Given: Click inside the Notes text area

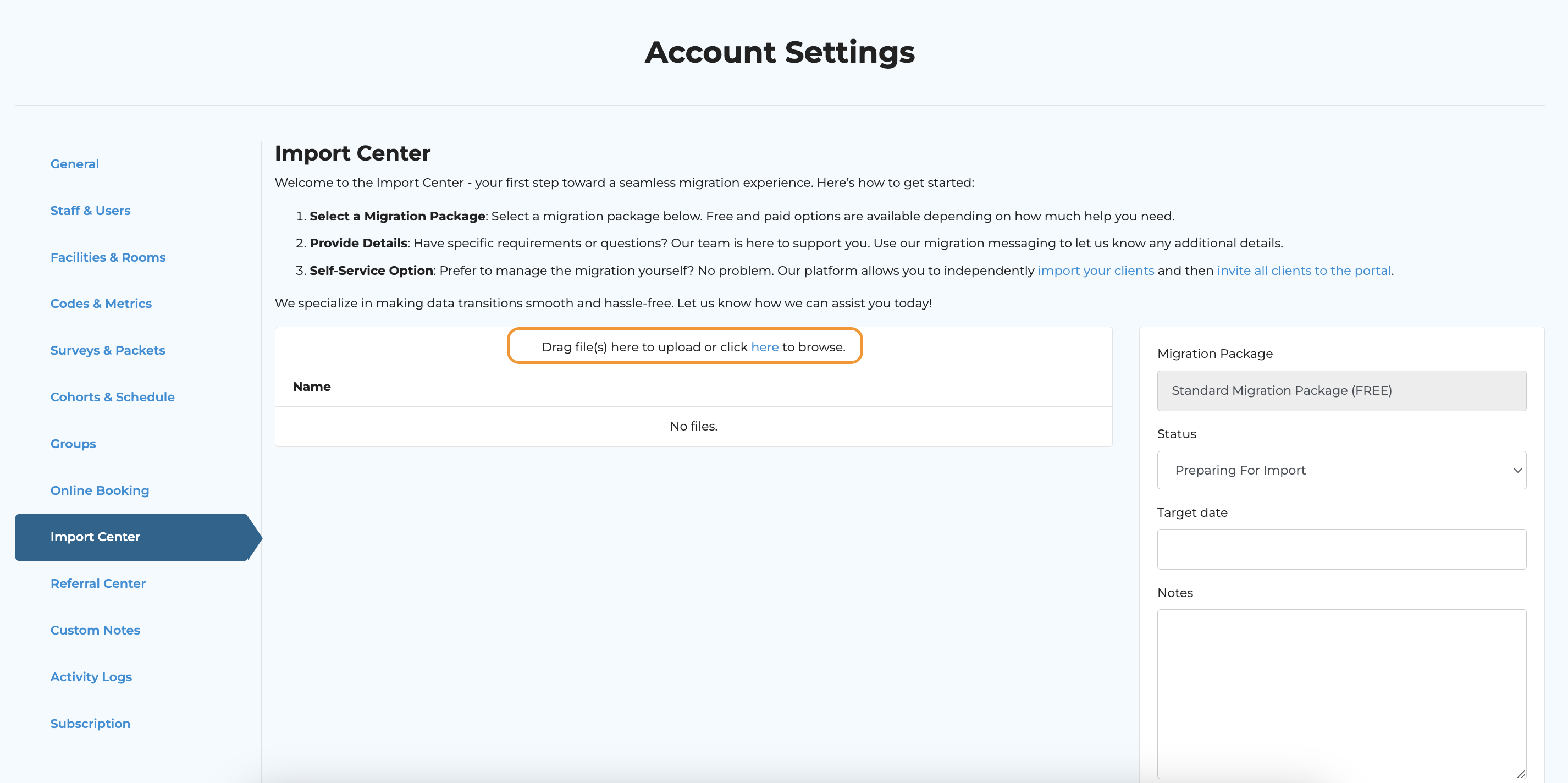Looking at the screenshot, I should (1341, 693).
